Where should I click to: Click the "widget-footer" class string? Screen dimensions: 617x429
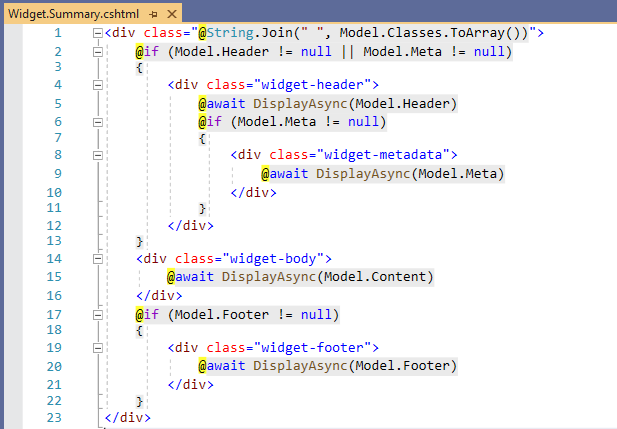[312, 348]
